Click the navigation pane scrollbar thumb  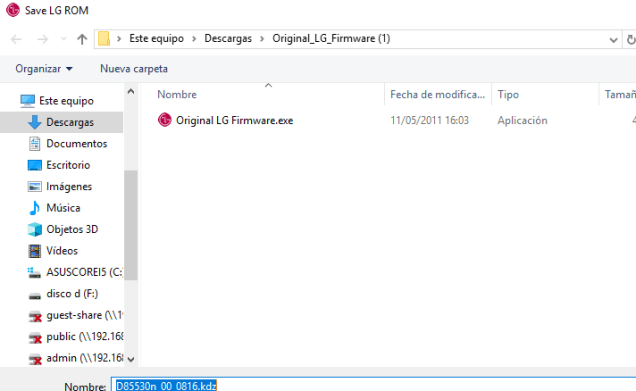(131, 225)
